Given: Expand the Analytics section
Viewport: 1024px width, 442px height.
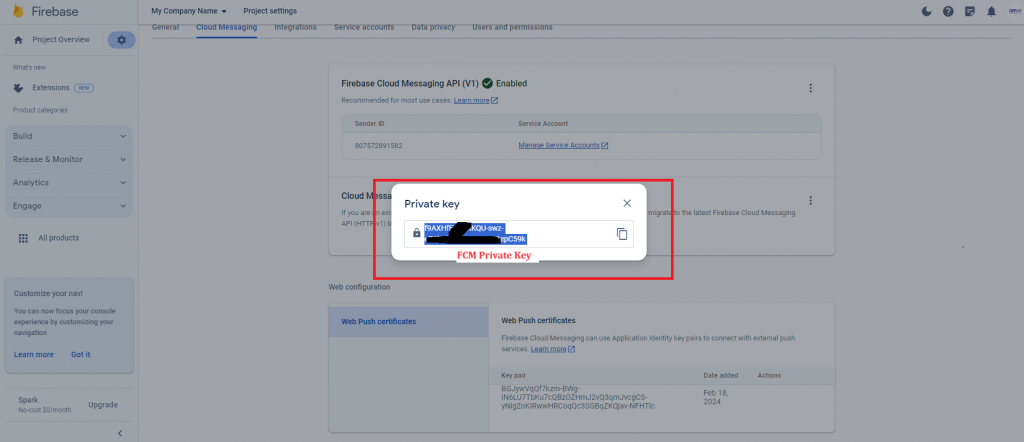Looking at the screenshot, I should click(69, 183).
